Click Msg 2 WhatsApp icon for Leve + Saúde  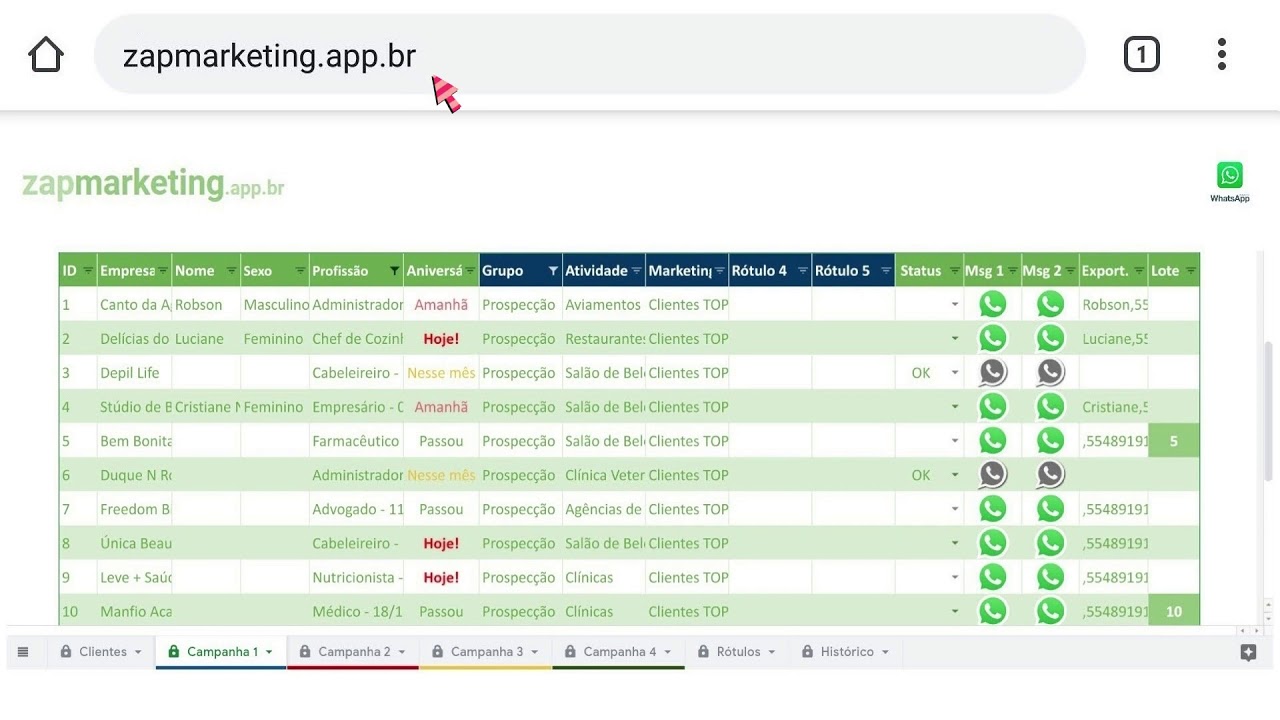click(1050, 576)
